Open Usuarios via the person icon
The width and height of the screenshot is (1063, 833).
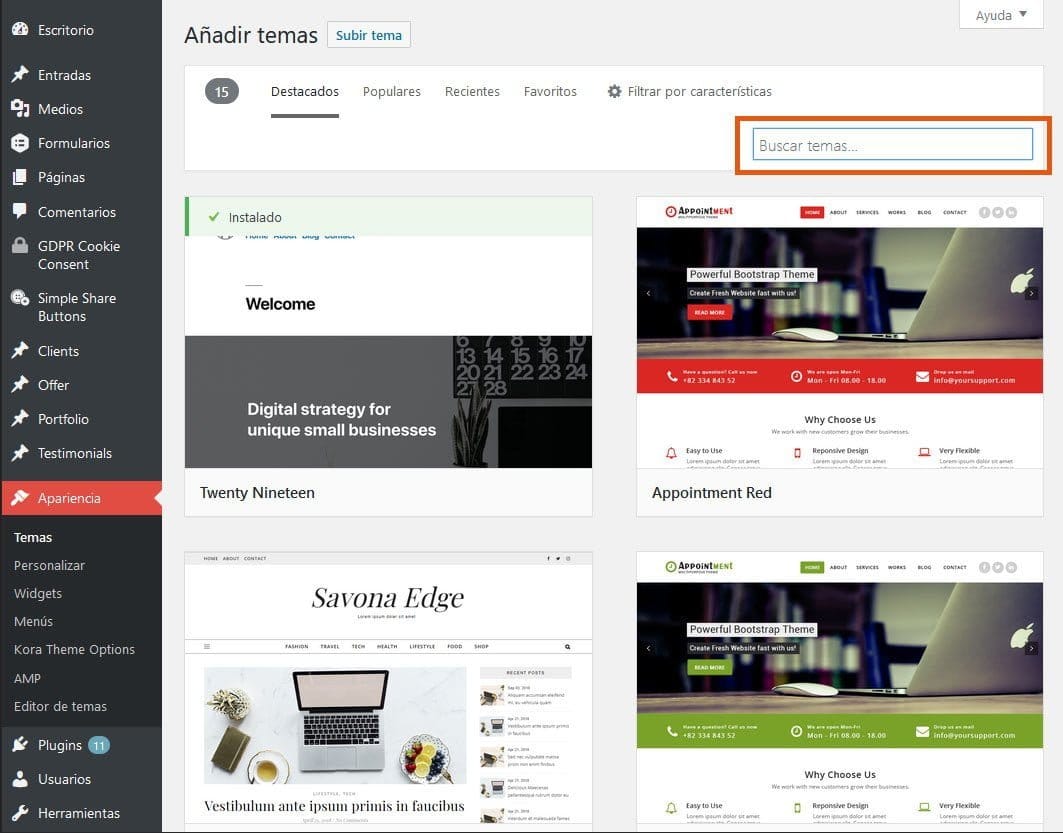(x=20, y=779)
